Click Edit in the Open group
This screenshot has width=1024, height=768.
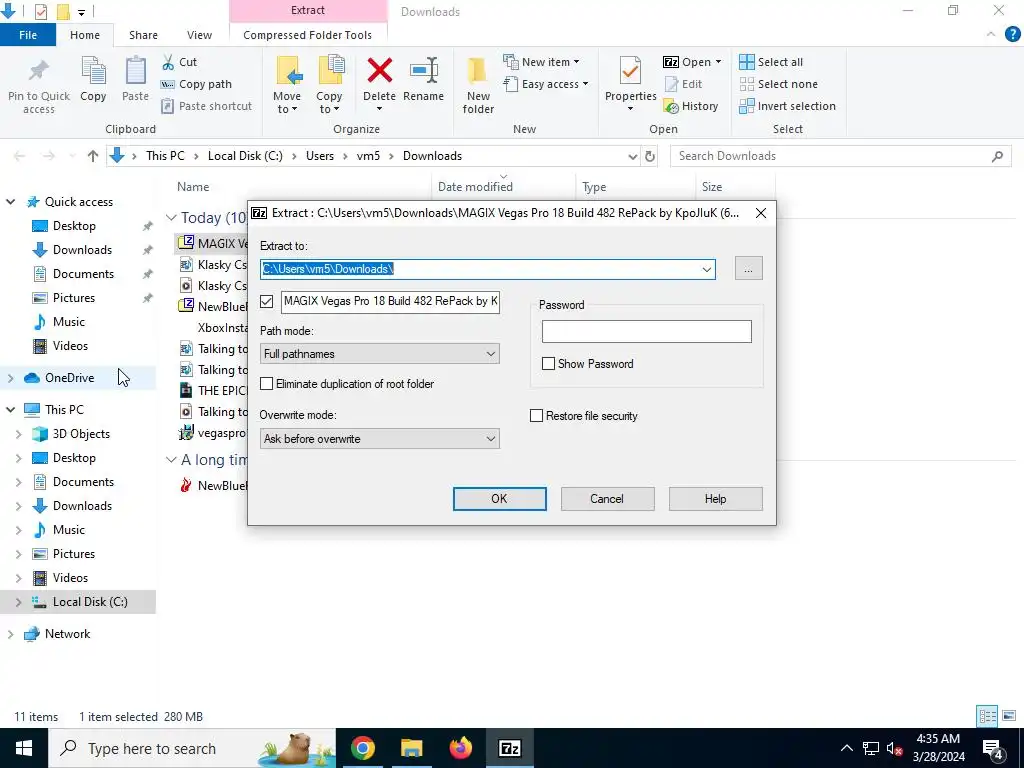pyautogui.click(x=683, y=84)
